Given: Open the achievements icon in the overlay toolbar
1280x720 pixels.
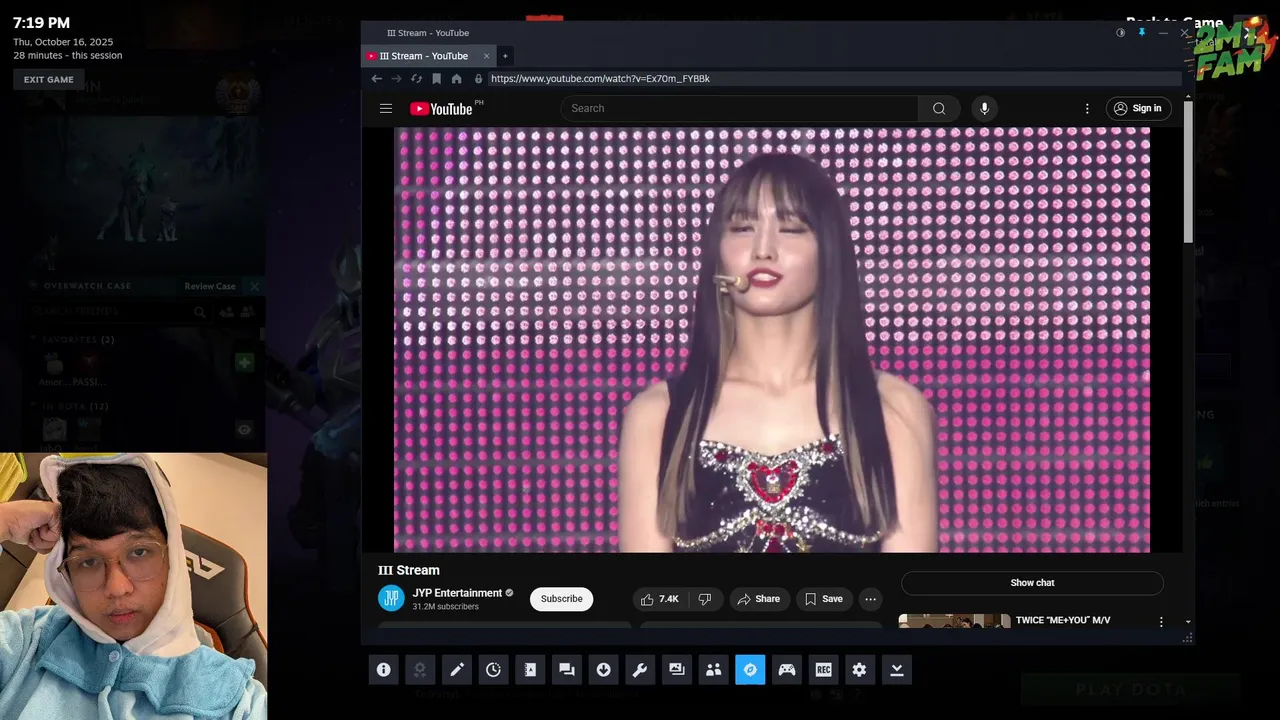Looking at the screenshot, I should pyautogui.click(x=420, y=670).
